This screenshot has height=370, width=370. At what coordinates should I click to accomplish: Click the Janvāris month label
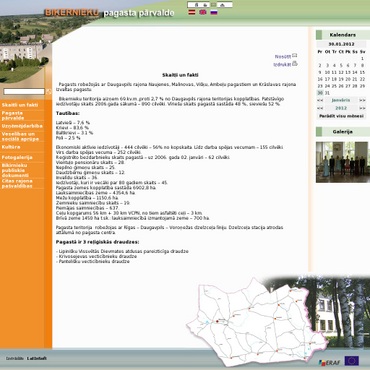coord(341,100)
